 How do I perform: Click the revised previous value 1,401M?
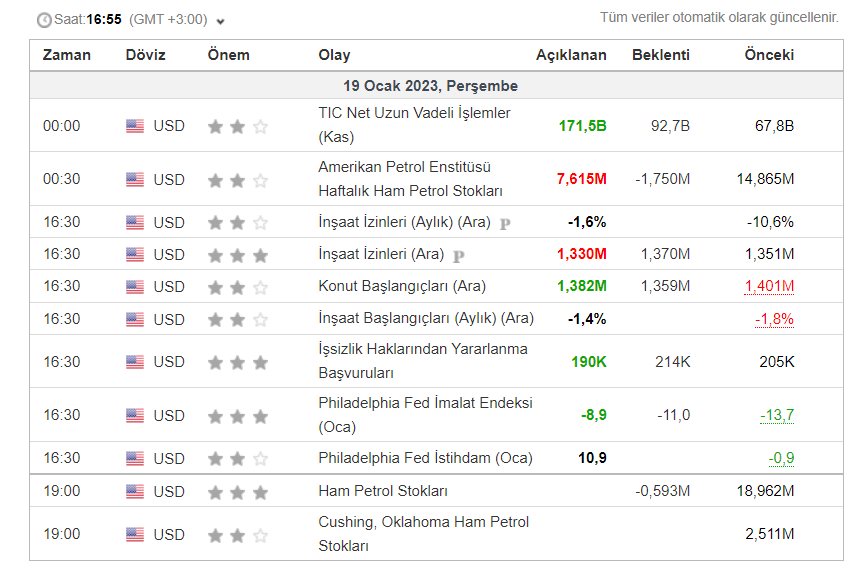point(769,286)
